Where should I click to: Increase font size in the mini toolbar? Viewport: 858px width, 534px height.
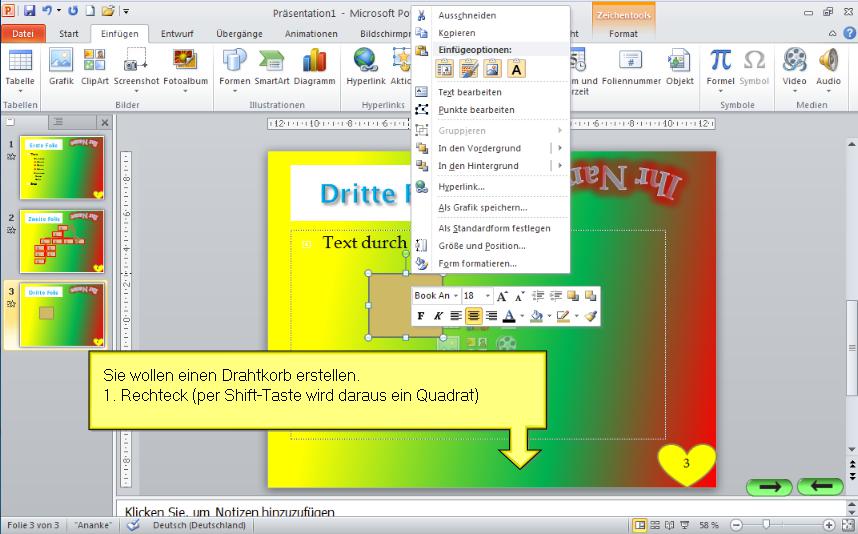[x=502, y=296]
